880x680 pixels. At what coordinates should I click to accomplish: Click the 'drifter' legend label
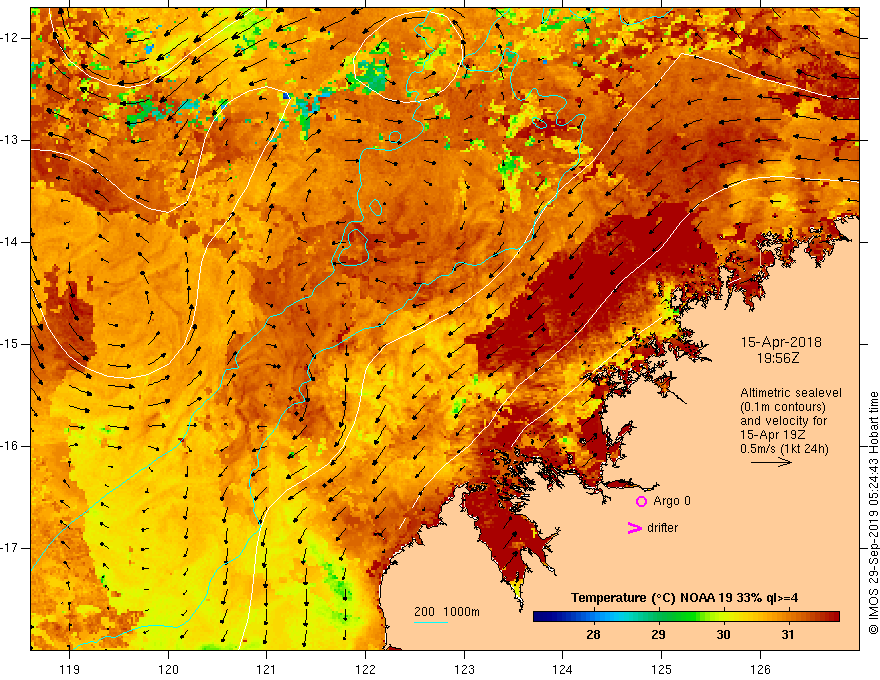click(662, 528)
